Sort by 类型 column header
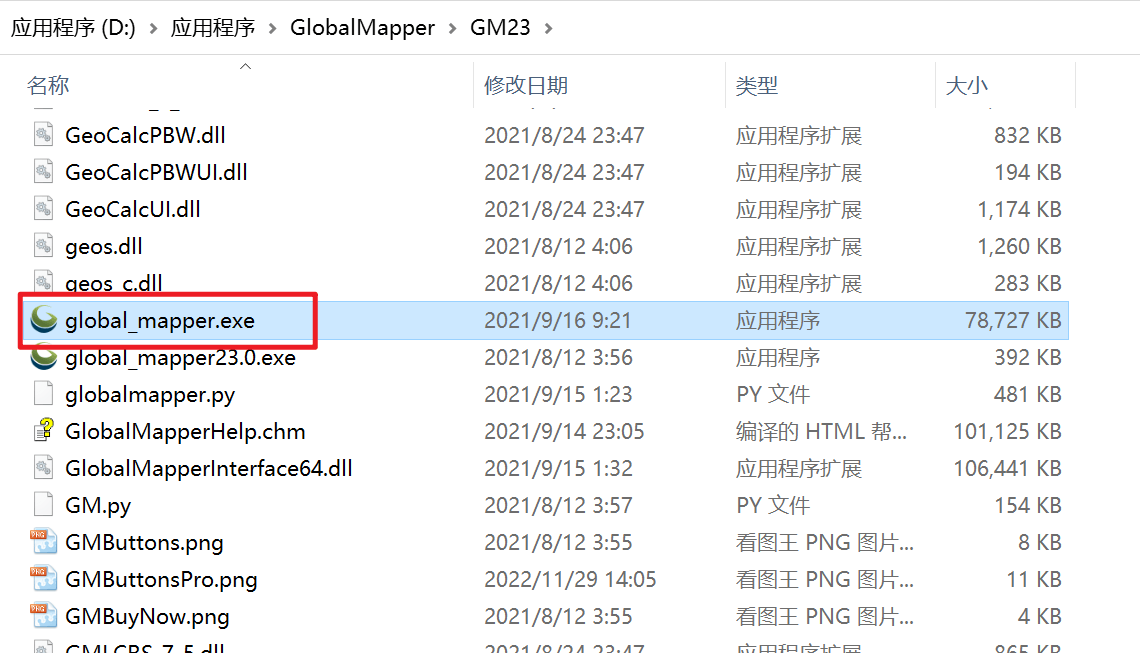 [x=756, y=85]
